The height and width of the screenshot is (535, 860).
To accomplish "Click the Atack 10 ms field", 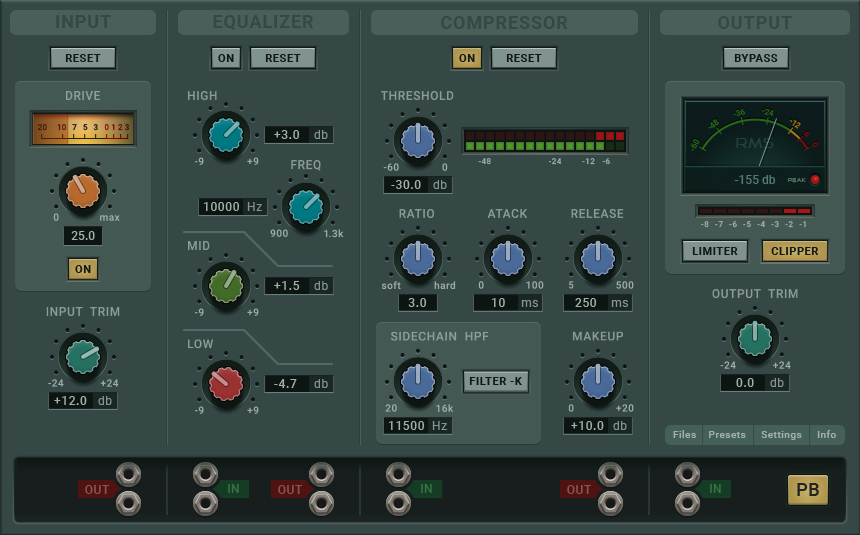I will [x=508, y=302].
